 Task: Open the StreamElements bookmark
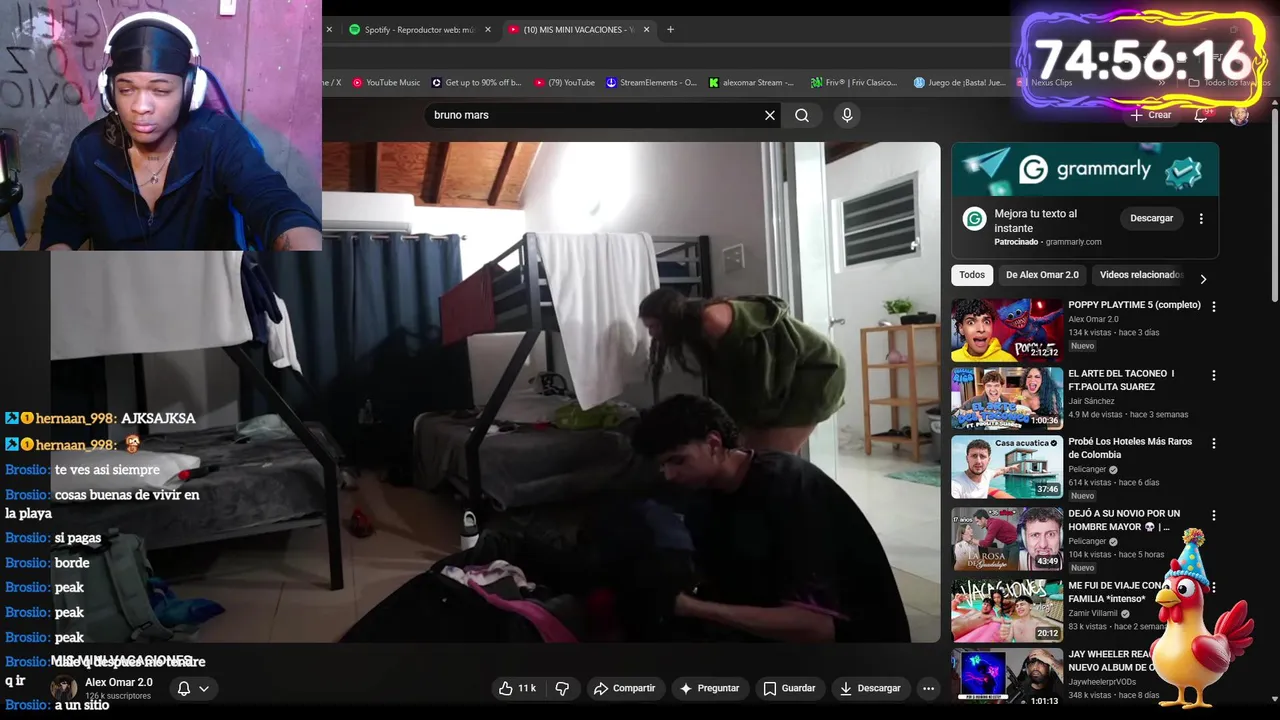click(x=652, y=83)
